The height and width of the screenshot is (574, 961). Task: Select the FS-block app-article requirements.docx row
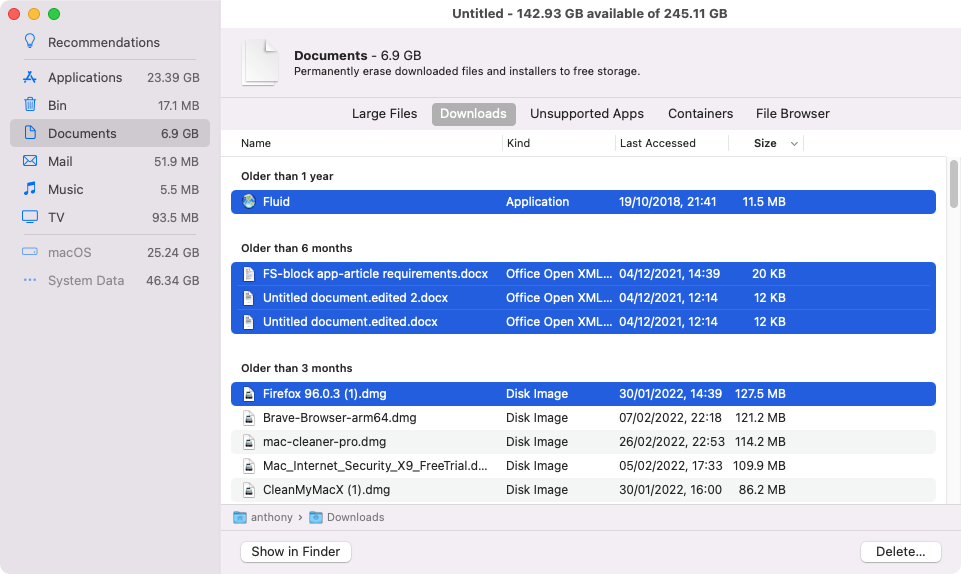(x=583, y=274)
